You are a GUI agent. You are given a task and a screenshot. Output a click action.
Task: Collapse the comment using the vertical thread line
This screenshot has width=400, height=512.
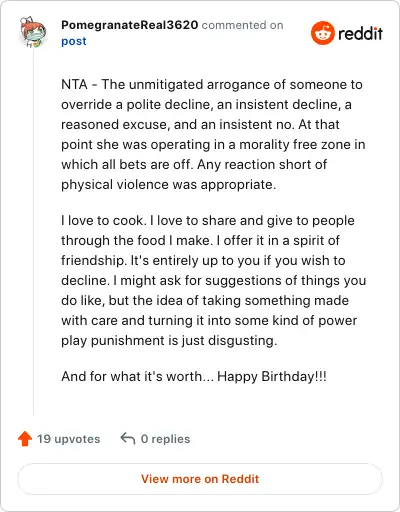(x=33, y=232)
